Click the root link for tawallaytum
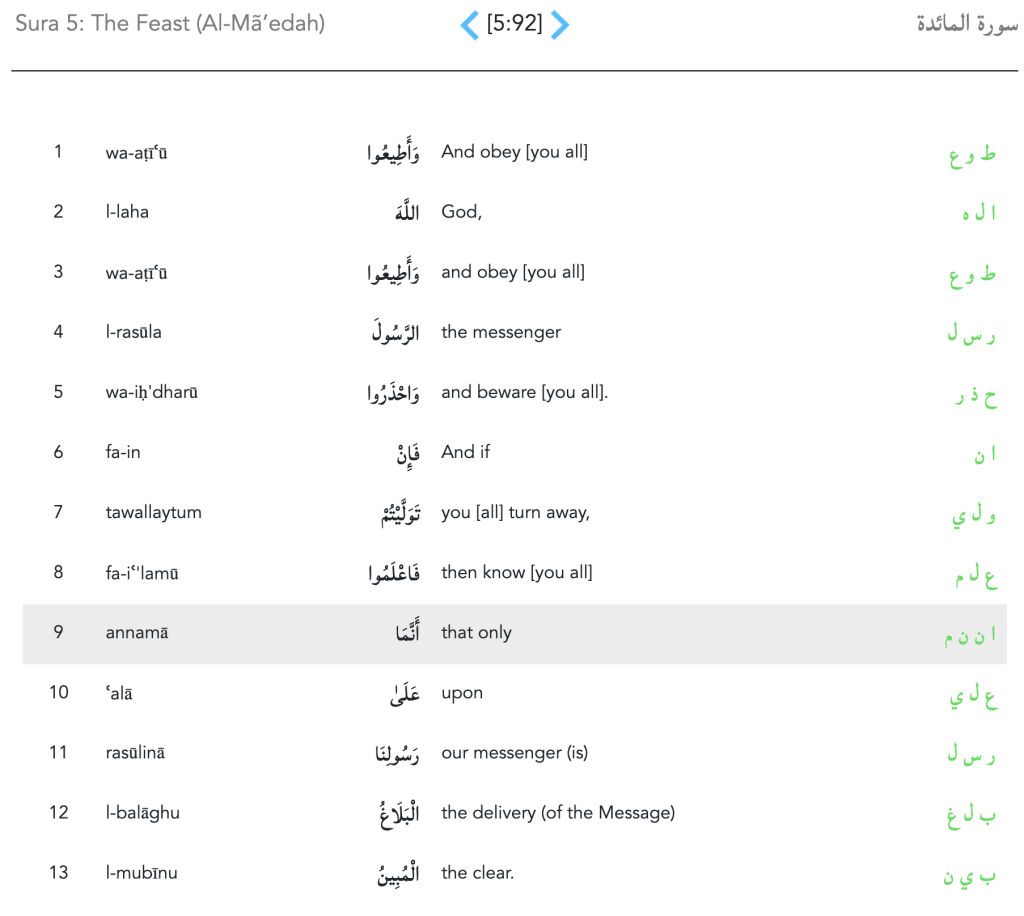Image resolution: width=1024 pixels, height=916 pixels. 974,515
